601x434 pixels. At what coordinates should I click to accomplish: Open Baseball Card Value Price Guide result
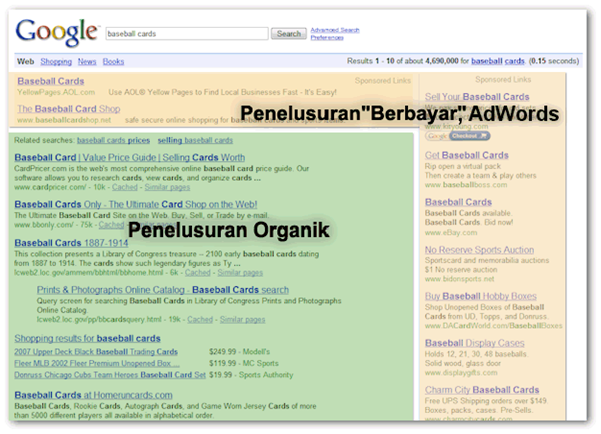[130, 158]
